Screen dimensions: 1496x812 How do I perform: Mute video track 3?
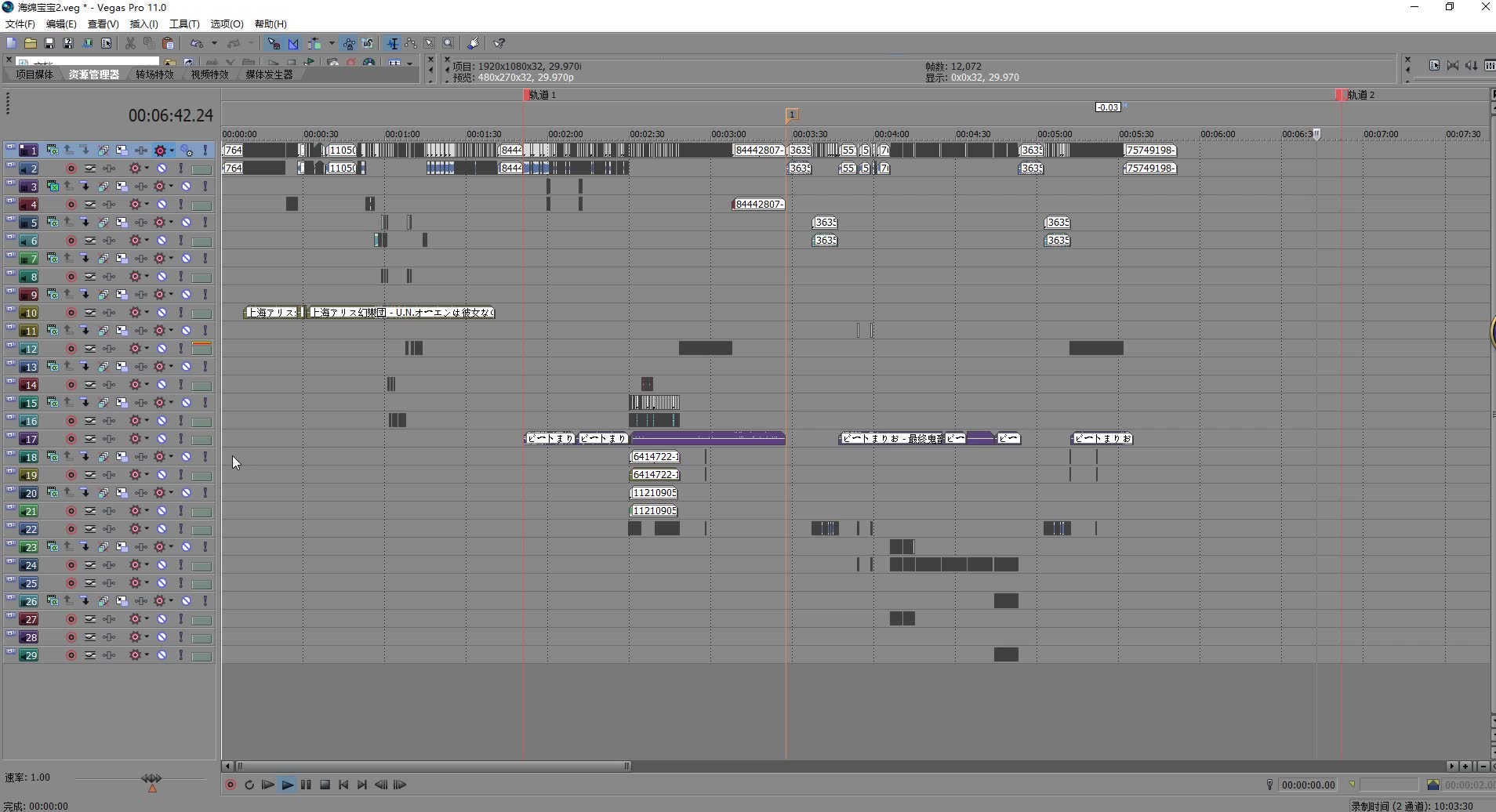187,186
